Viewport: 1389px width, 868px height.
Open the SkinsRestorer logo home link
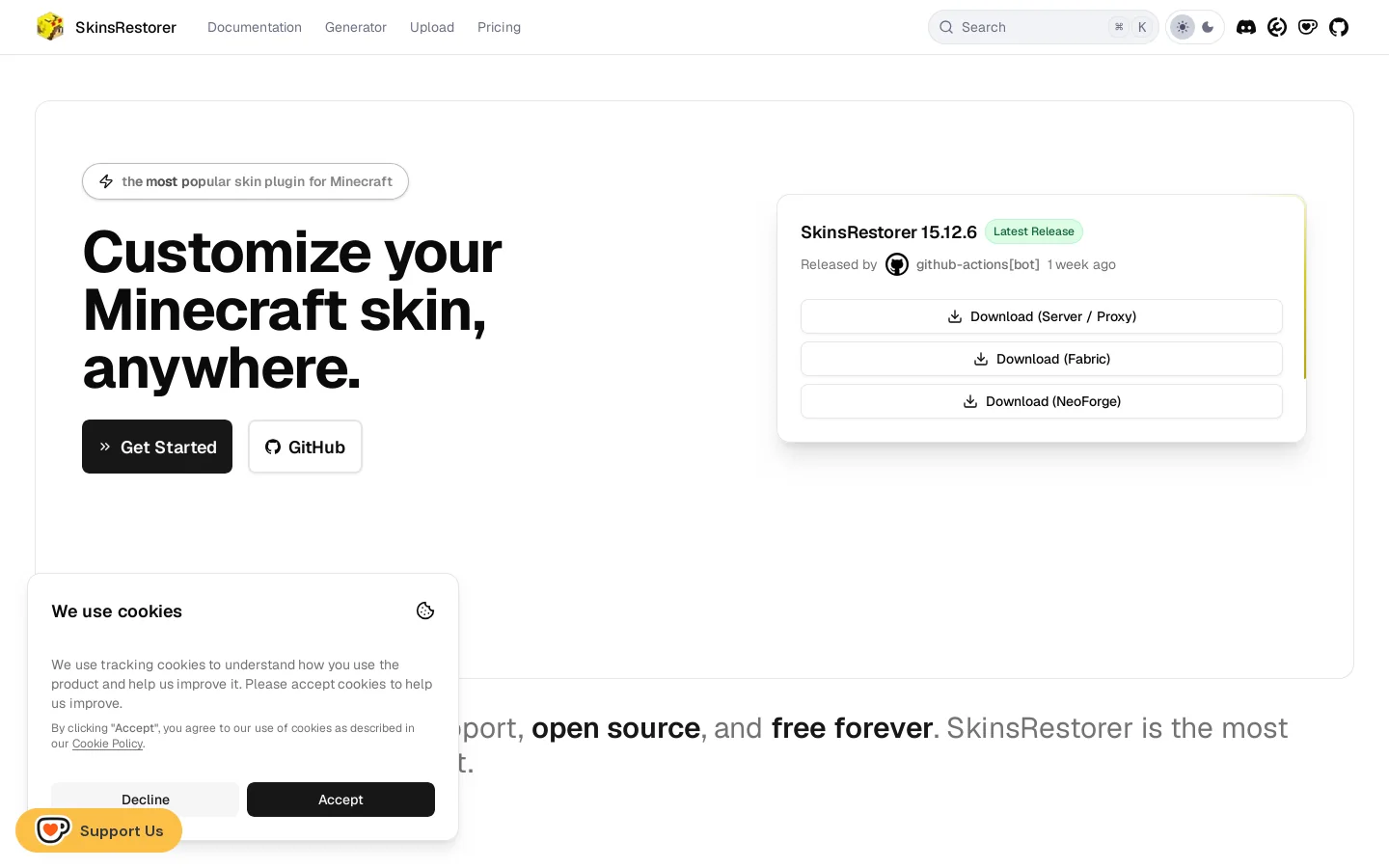106,27
